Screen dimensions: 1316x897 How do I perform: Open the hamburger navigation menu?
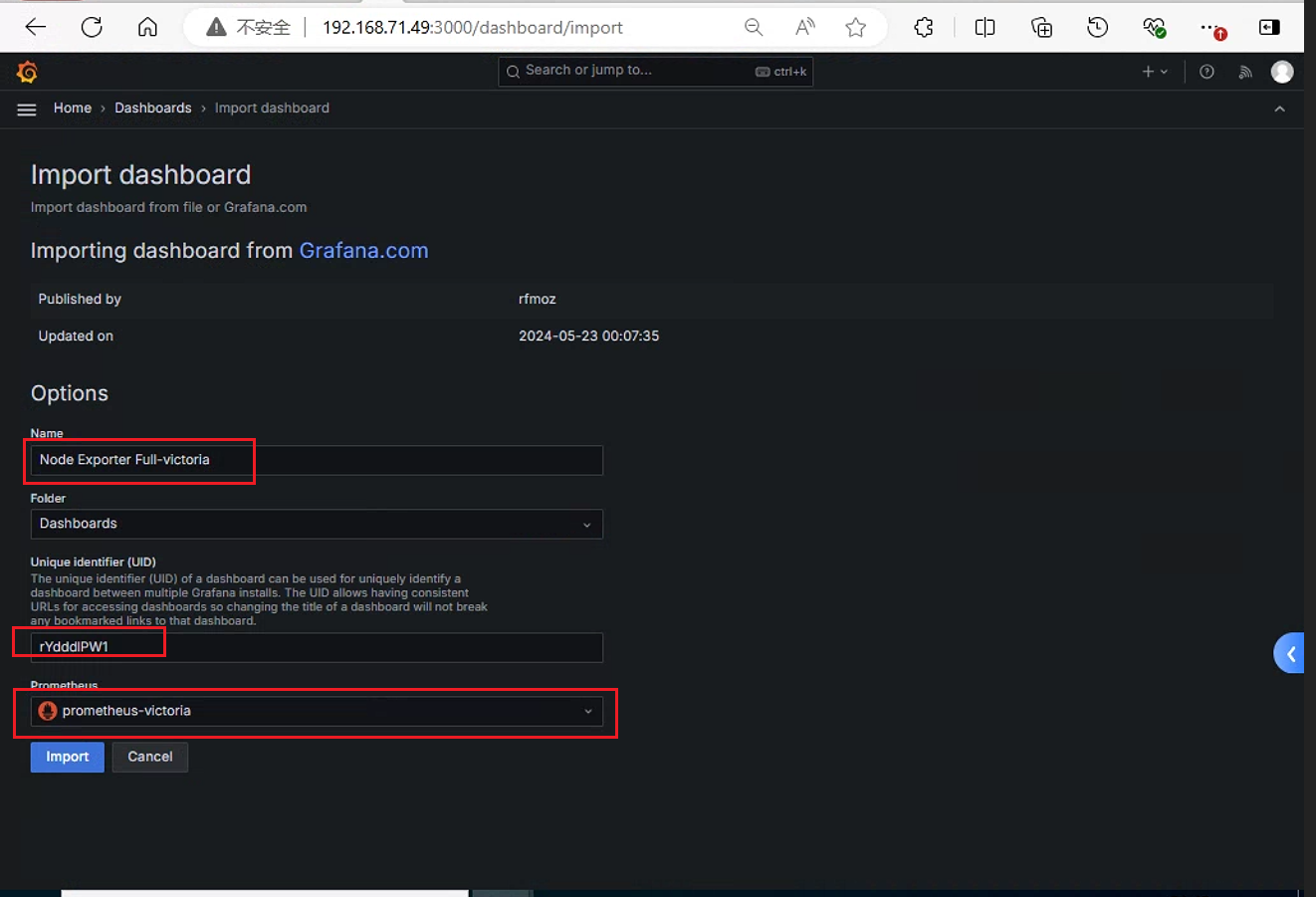pos(27,109)
